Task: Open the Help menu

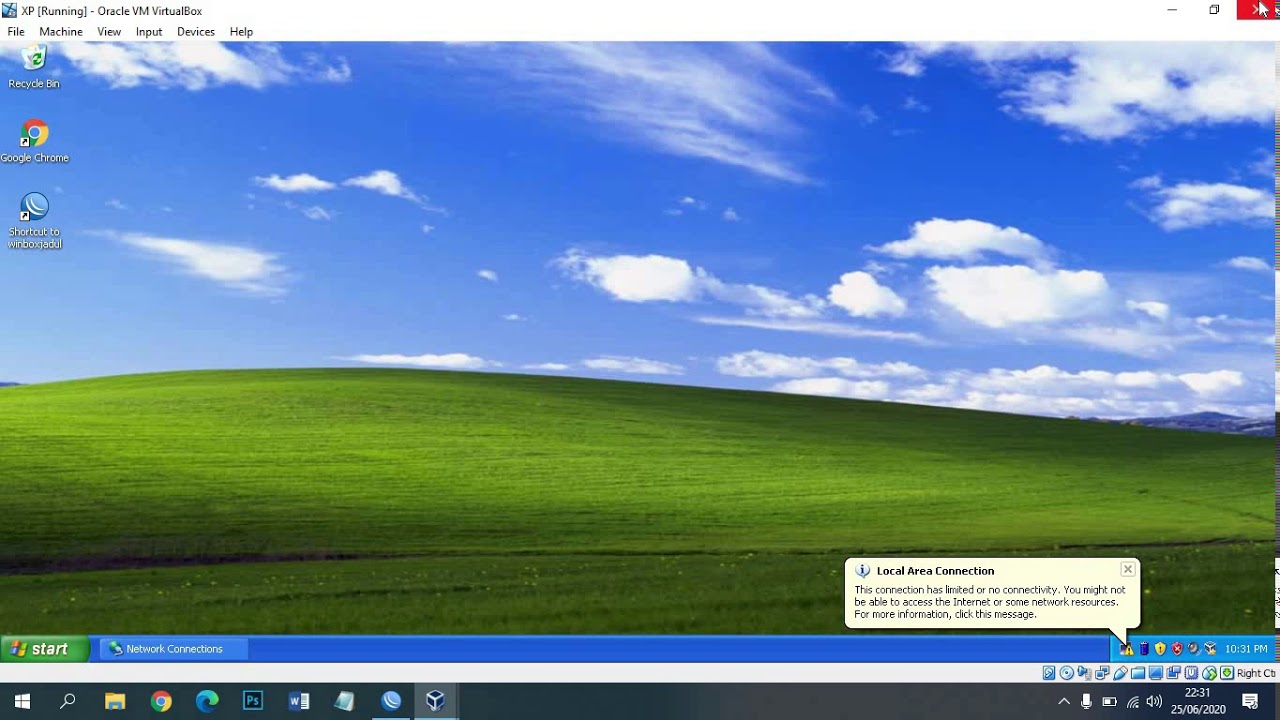Action: [241, 32]
